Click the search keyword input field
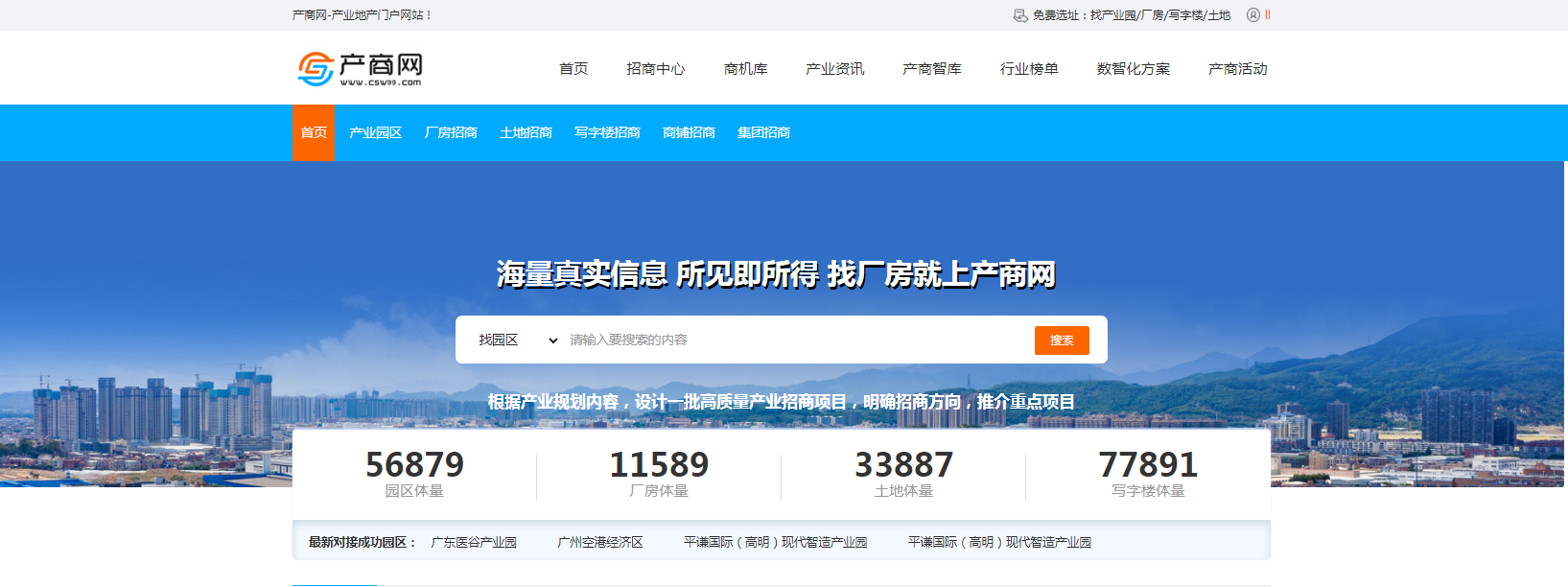Image resolution: width=1568 pixels, height=587 pixels. [x=796, y=340]
